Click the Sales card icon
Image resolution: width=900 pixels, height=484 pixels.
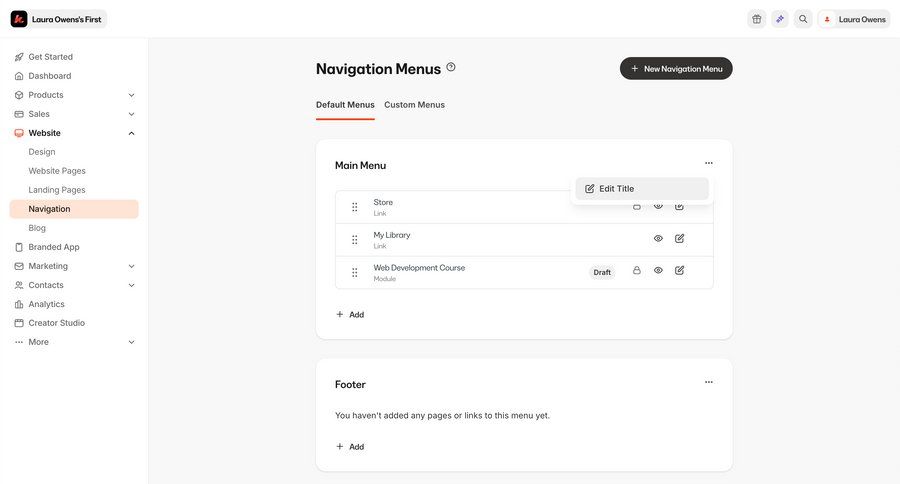click(19, 114)
